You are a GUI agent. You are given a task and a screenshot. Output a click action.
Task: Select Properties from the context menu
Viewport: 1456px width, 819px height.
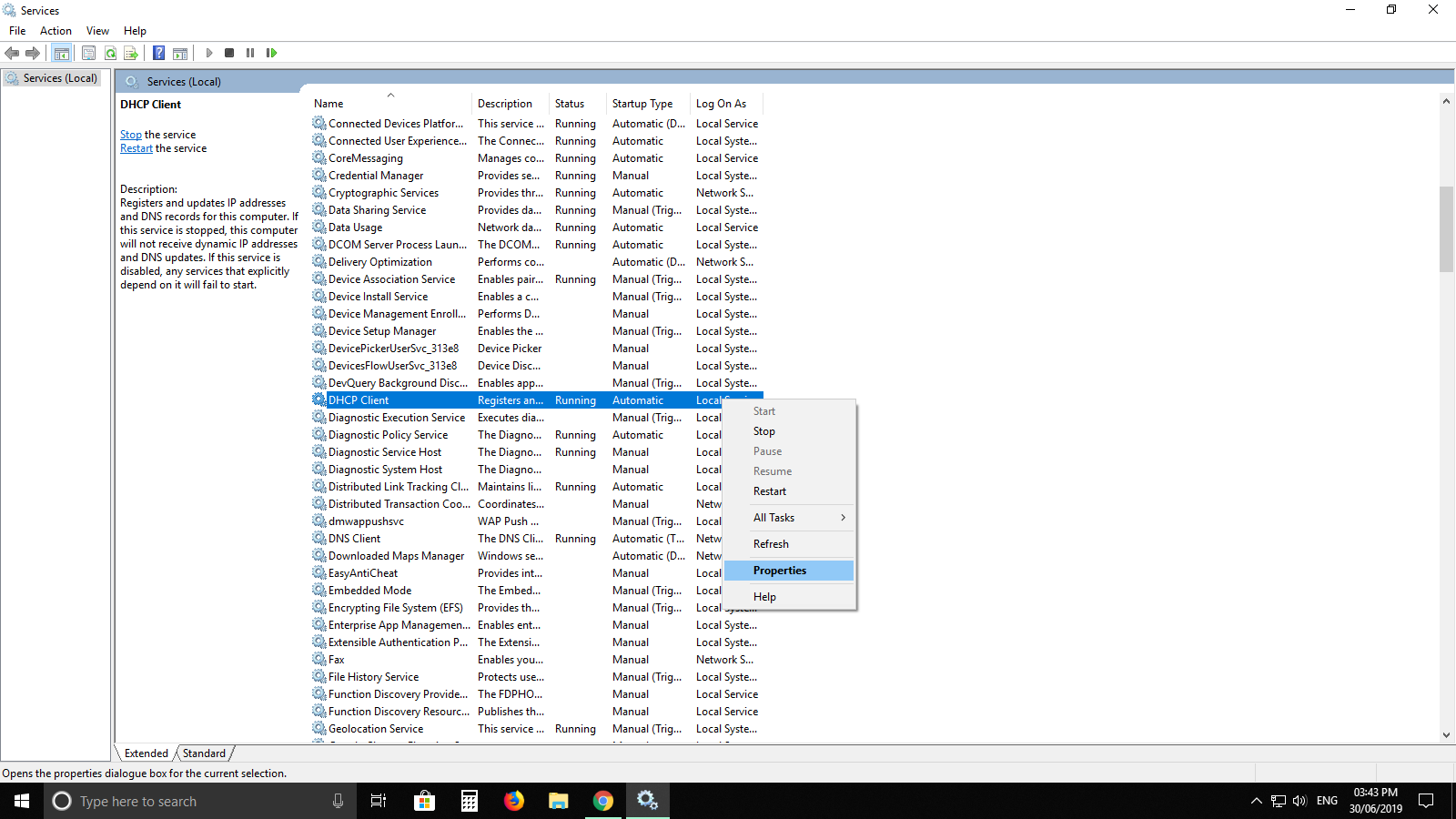(x=779, y=570)
